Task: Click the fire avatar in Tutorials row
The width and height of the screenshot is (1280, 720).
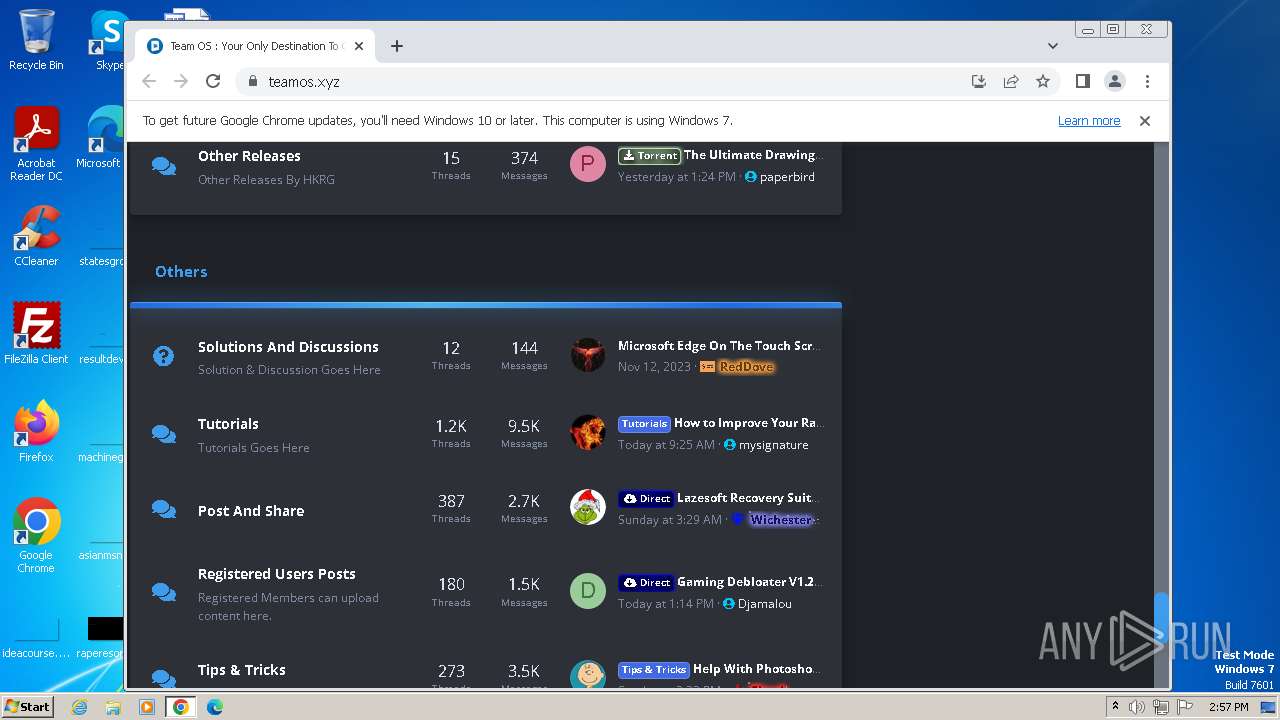Action: (588, 432)
